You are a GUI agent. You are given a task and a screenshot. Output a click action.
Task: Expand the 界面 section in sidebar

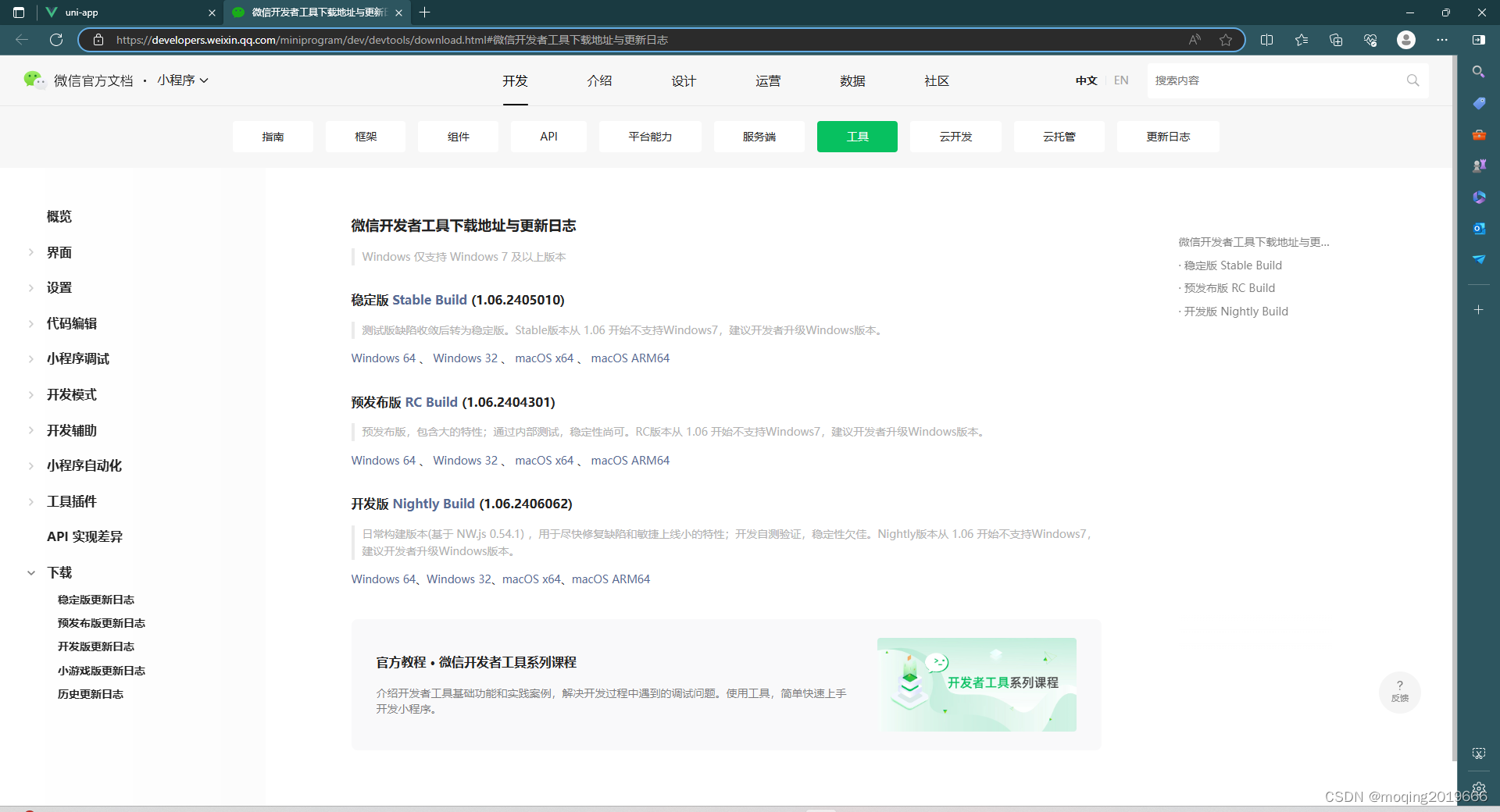click(59, 251)
